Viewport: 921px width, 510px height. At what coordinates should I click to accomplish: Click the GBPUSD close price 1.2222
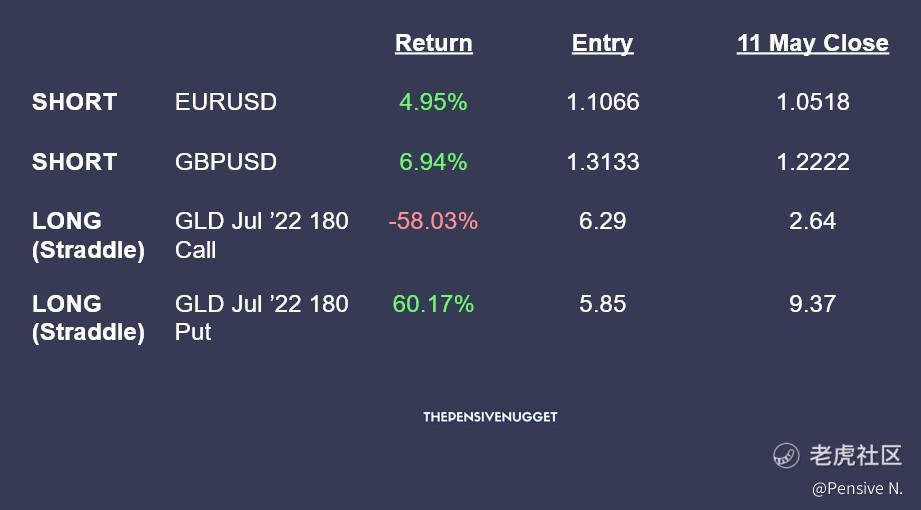pyautogui.click(x=813, y=162)
